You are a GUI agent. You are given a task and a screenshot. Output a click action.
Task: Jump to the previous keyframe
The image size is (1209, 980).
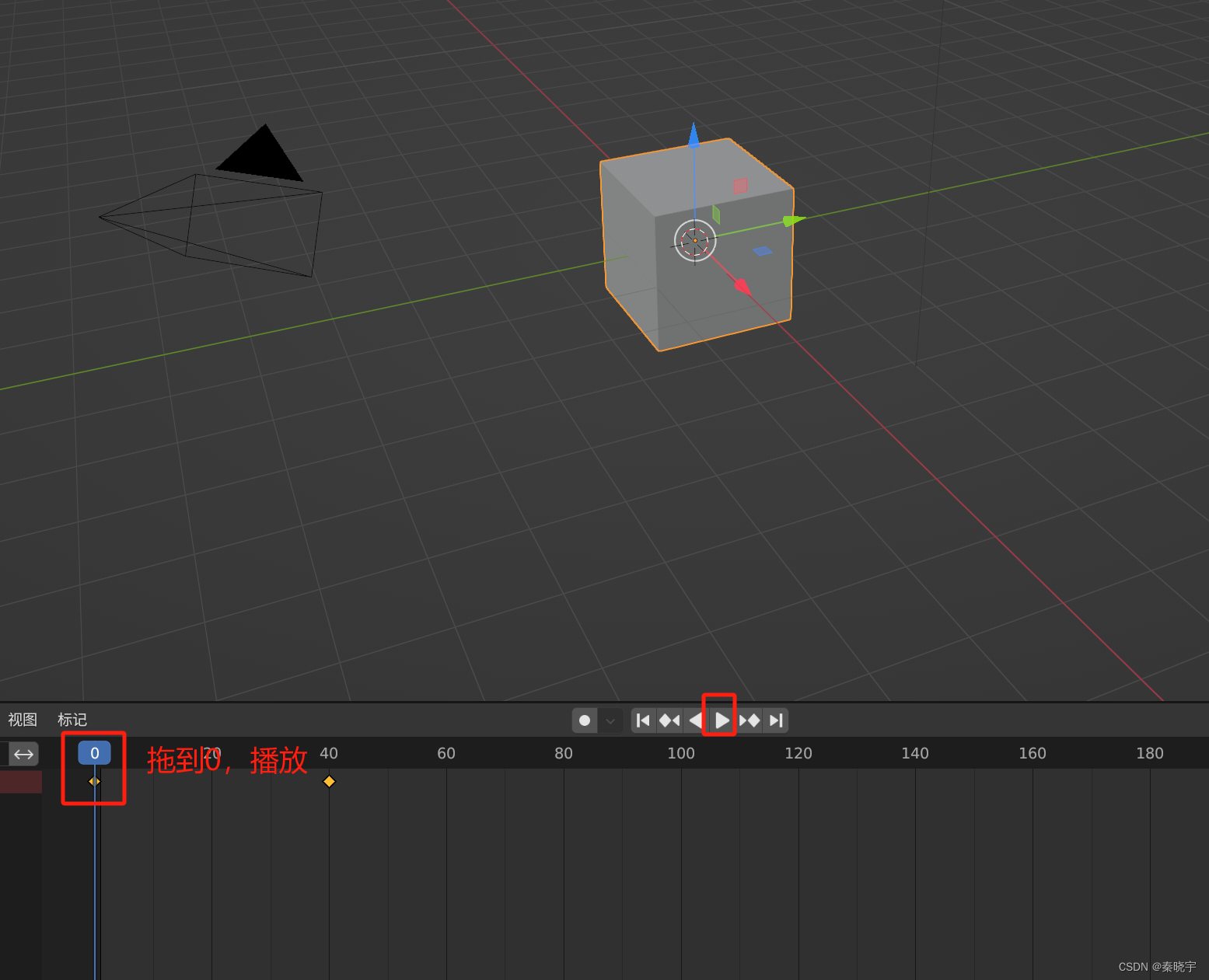pos(669,720)
